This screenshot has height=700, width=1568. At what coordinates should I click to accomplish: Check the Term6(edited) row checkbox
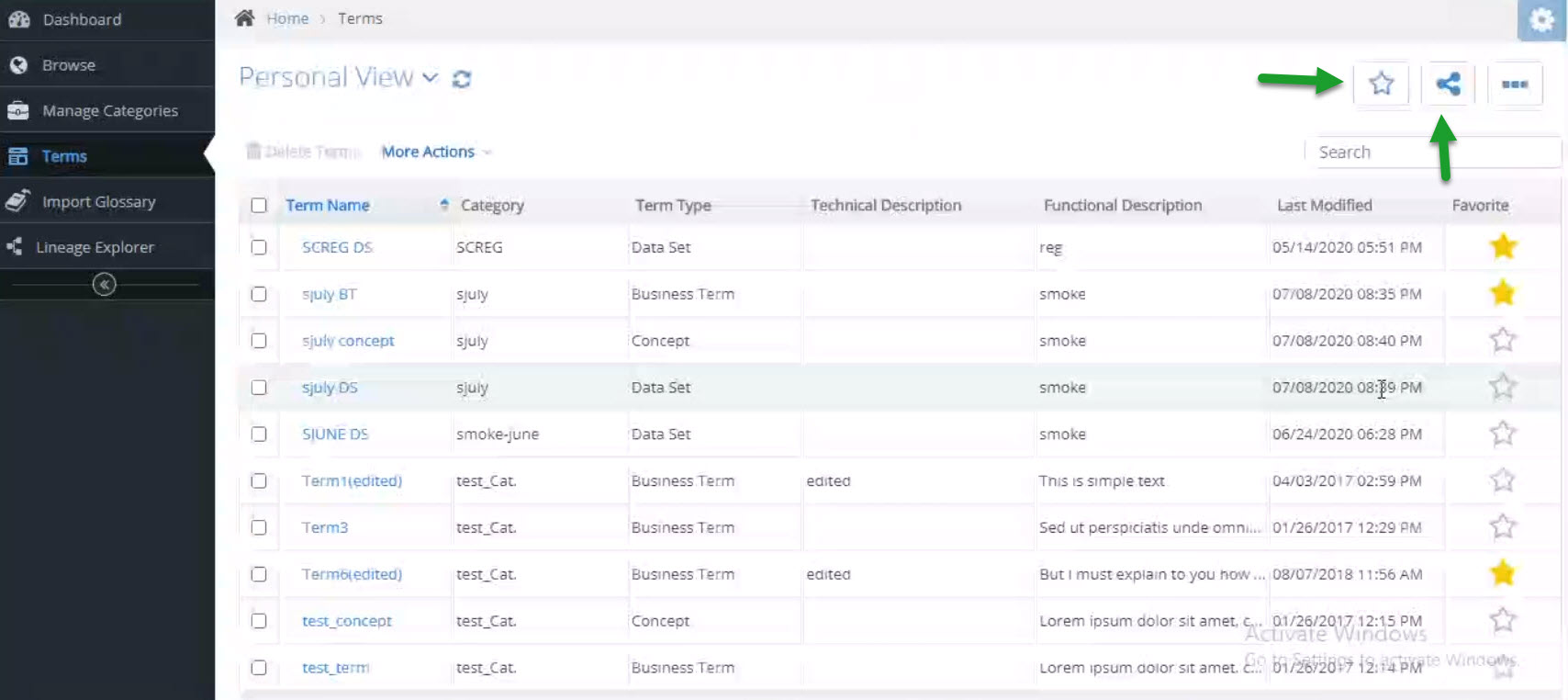click(x=259, y=574)
